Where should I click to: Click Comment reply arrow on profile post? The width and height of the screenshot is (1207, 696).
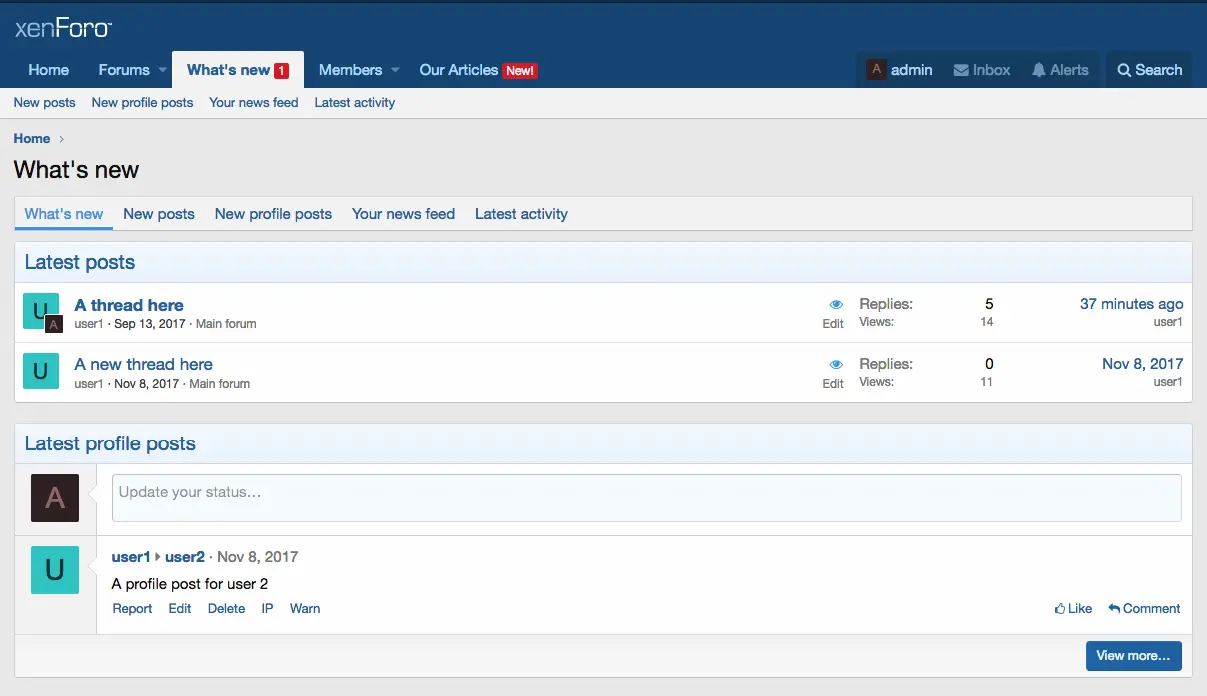click(x=1114, y=608)
